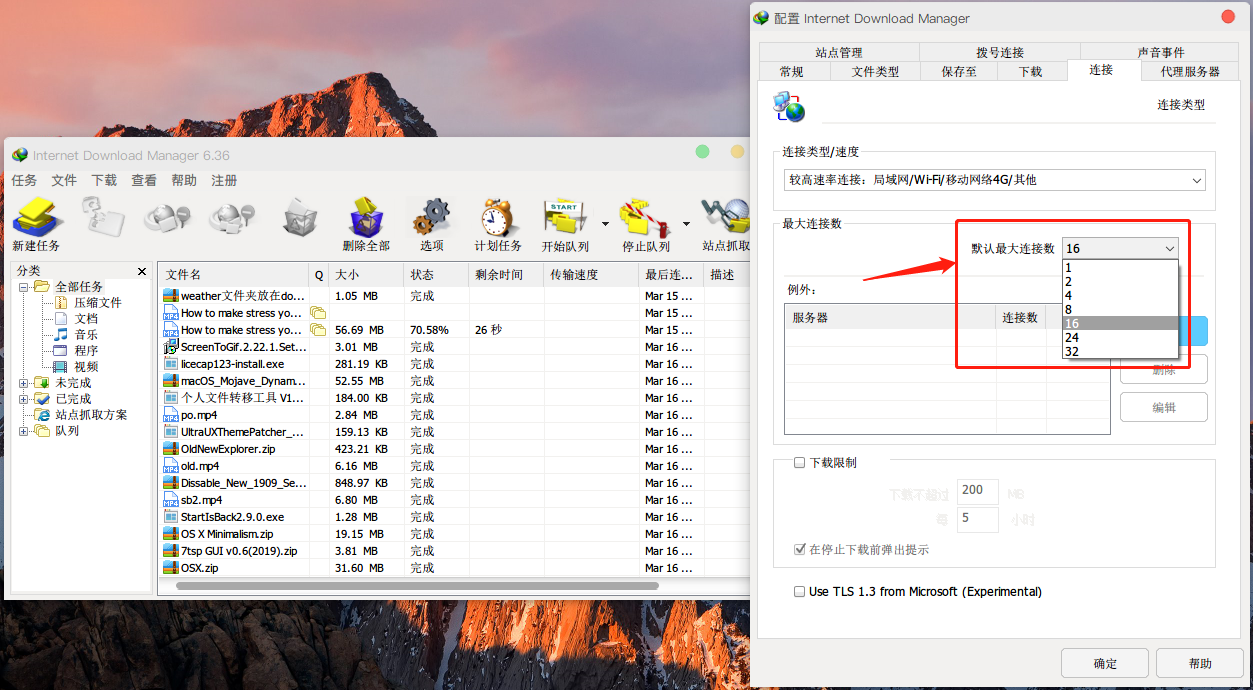The height and width of the screenshot is (690, 1253).
Task: Toggle Use TLS 1.3 from Microsoft checkbox
Action: 799,592
